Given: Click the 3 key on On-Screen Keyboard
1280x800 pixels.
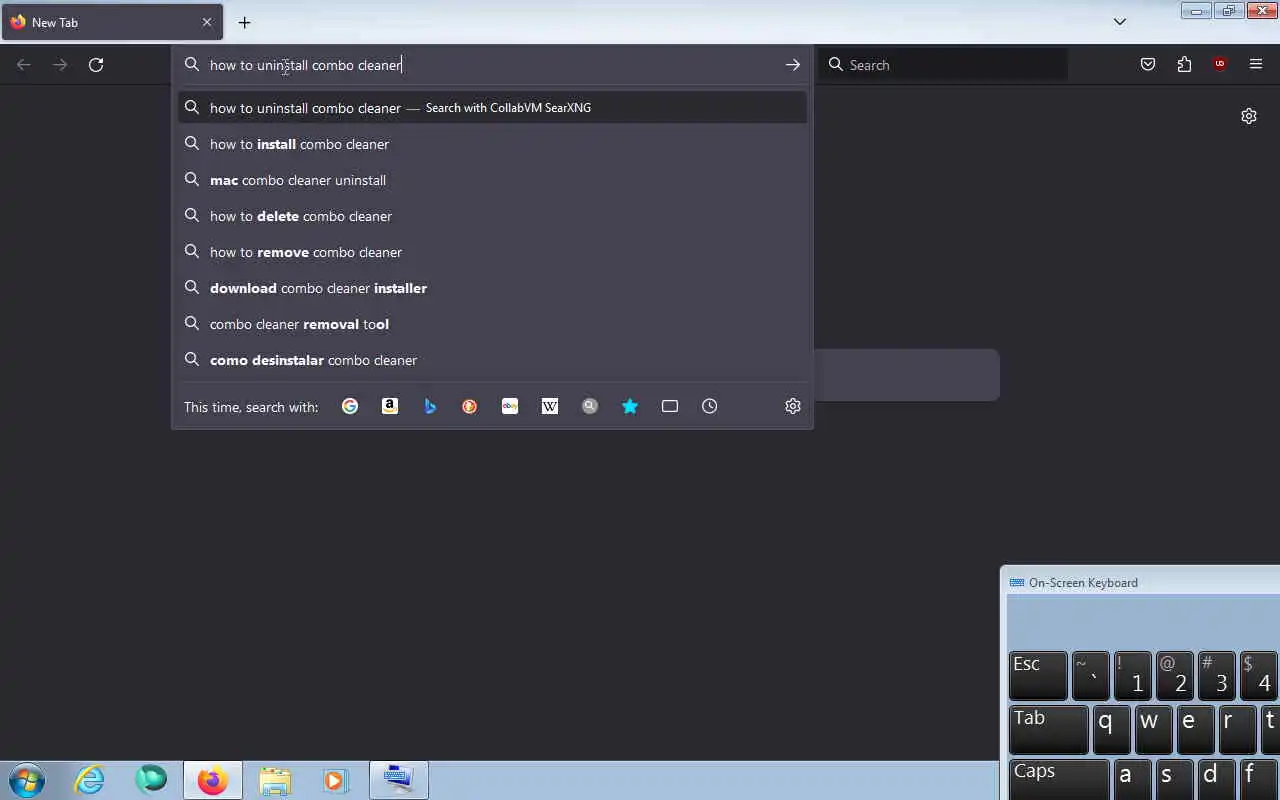Looking at the screenshot, I should [x=1217, y=675].
